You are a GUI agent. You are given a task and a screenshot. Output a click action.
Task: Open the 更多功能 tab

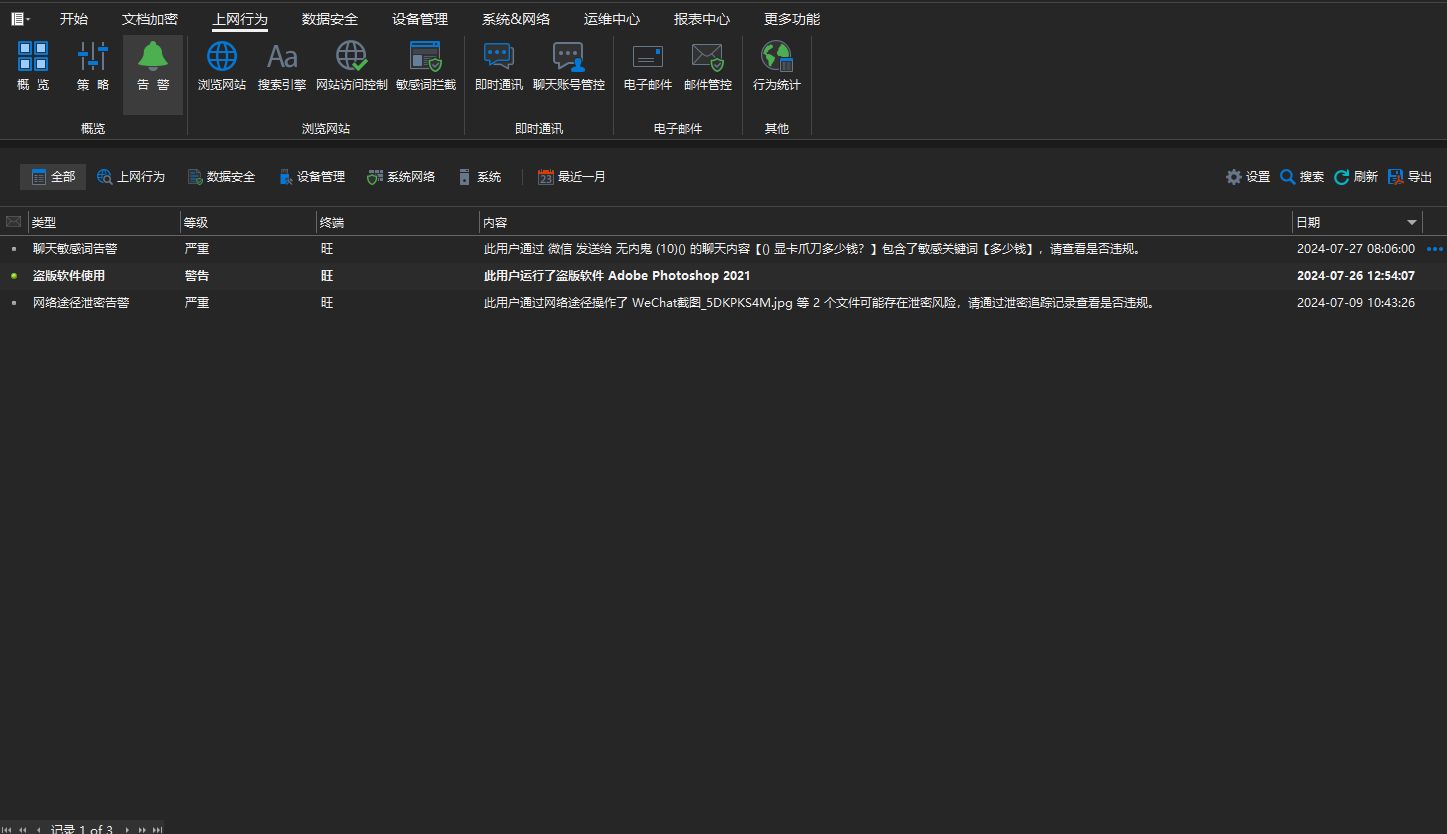[792, 19]
